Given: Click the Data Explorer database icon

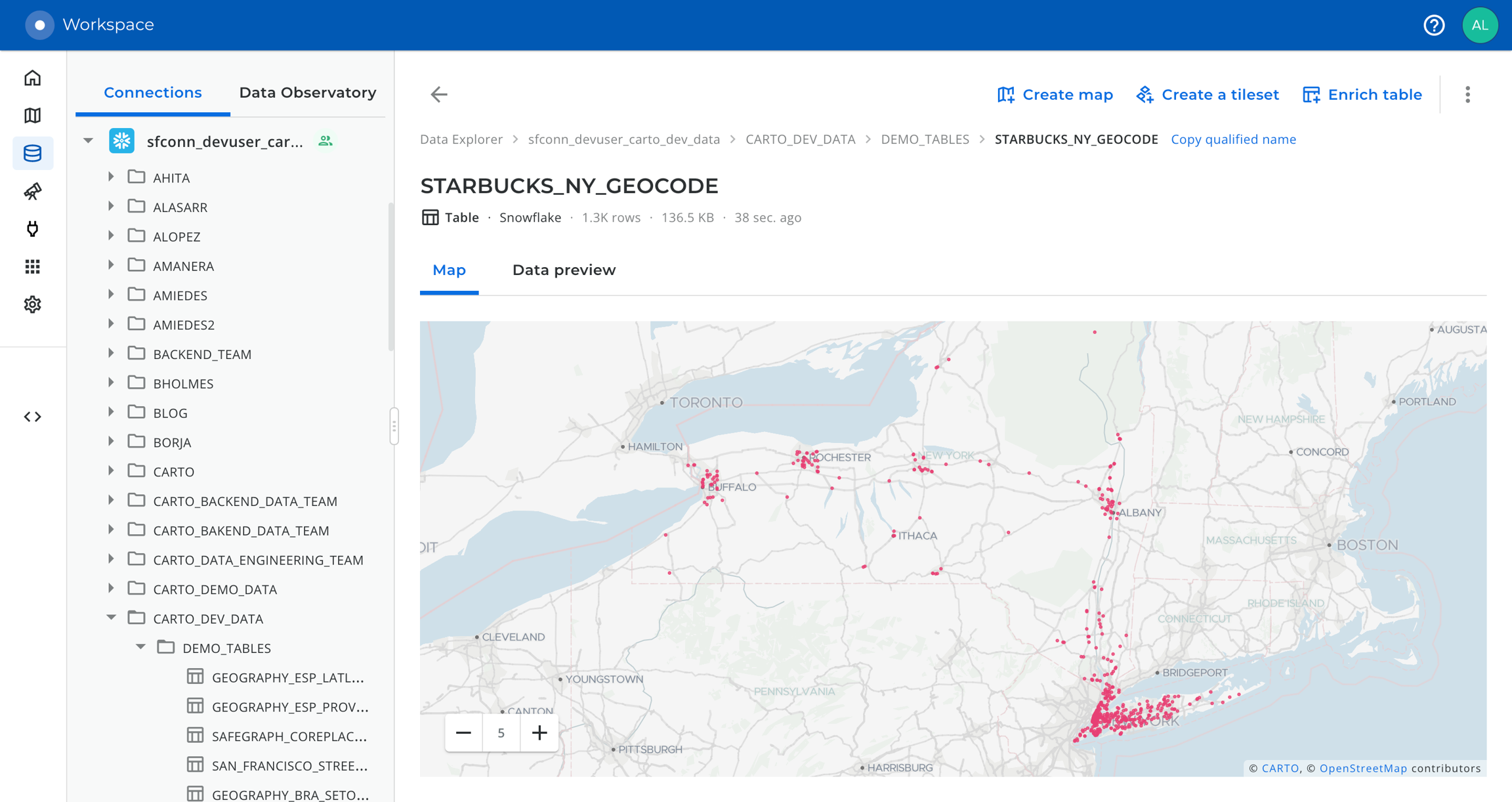Looking at the screenshot, I should click(32, 153).
